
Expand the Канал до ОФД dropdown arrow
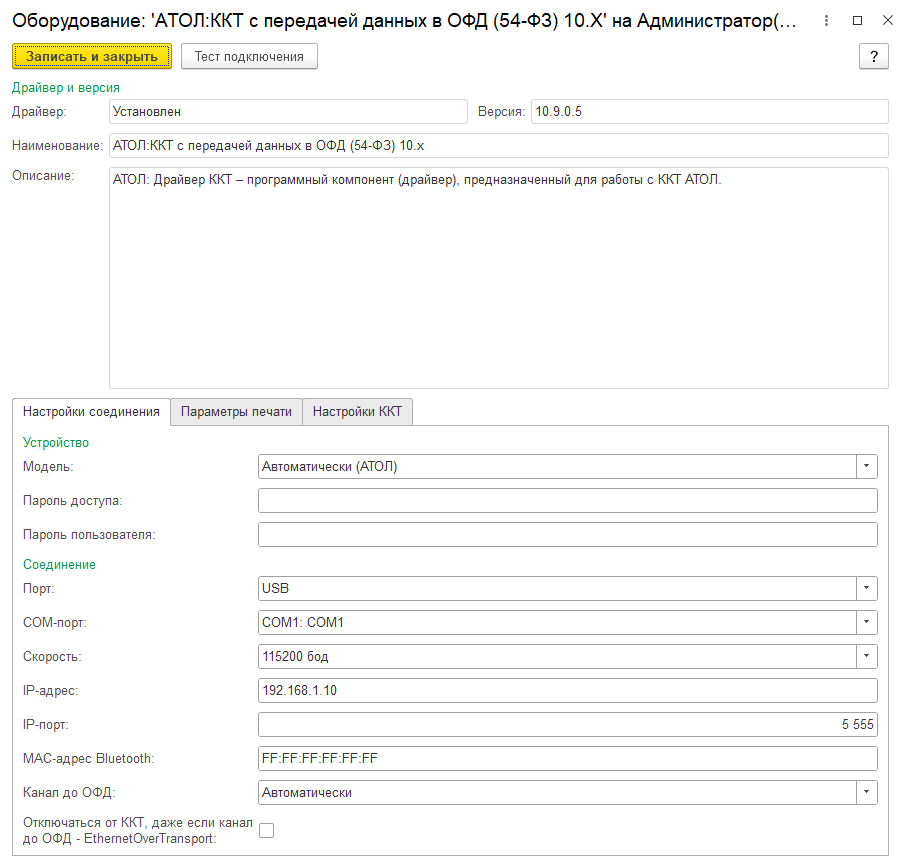[866, 792]
